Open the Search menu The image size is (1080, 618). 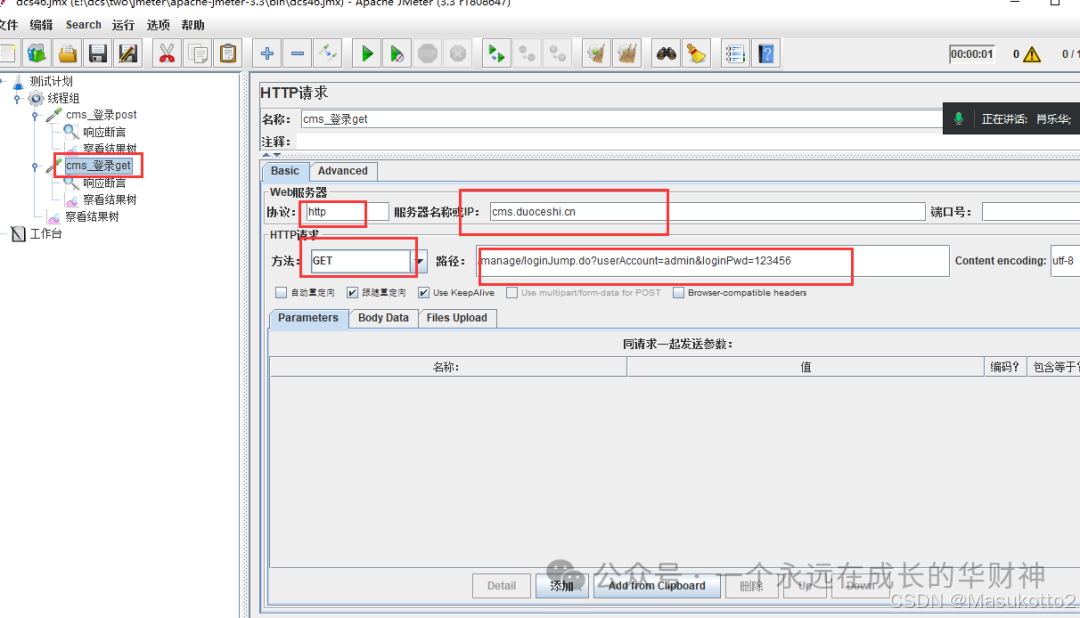83,25
